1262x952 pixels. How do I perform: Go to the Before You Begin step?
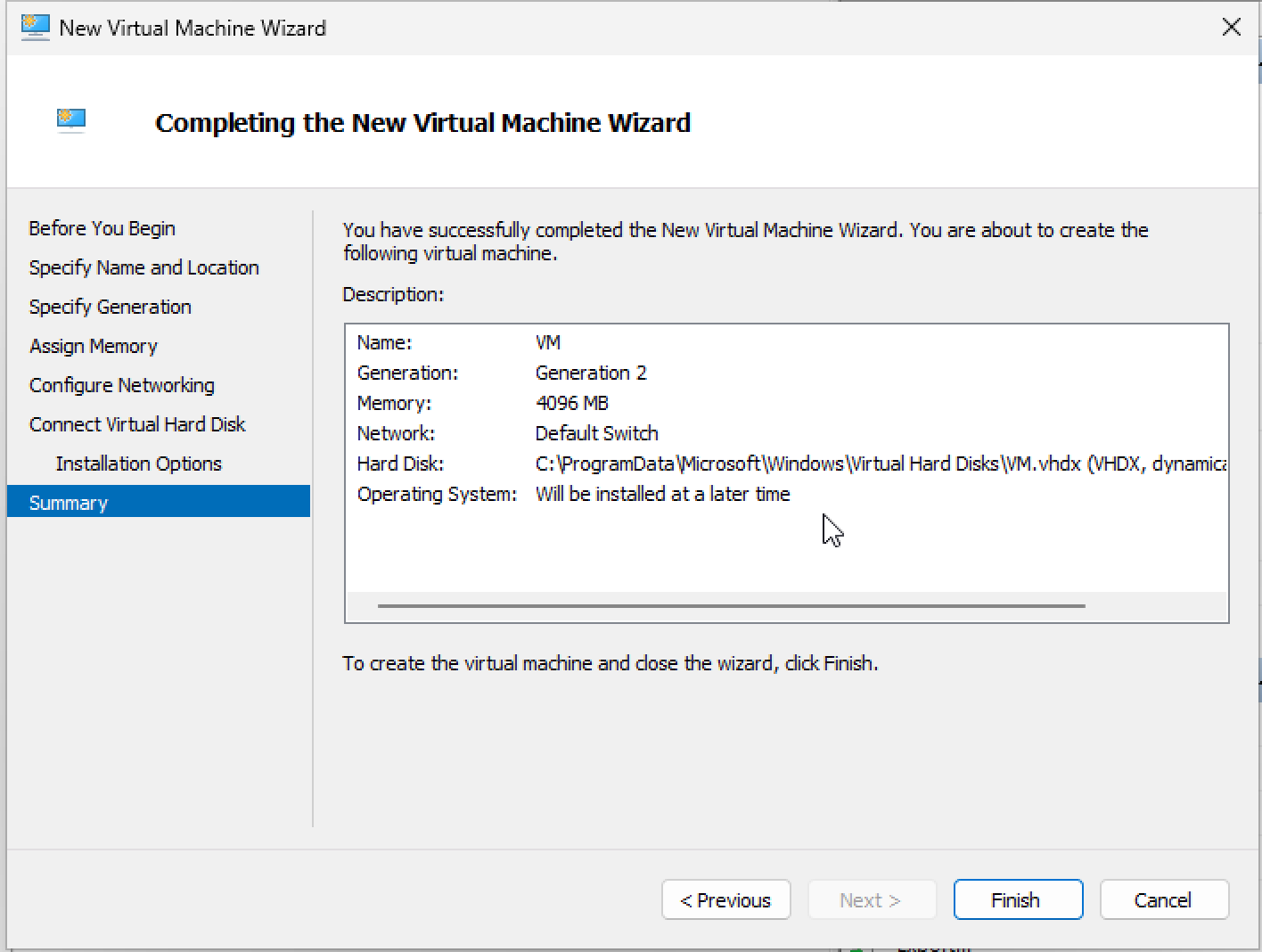[102, 228]
